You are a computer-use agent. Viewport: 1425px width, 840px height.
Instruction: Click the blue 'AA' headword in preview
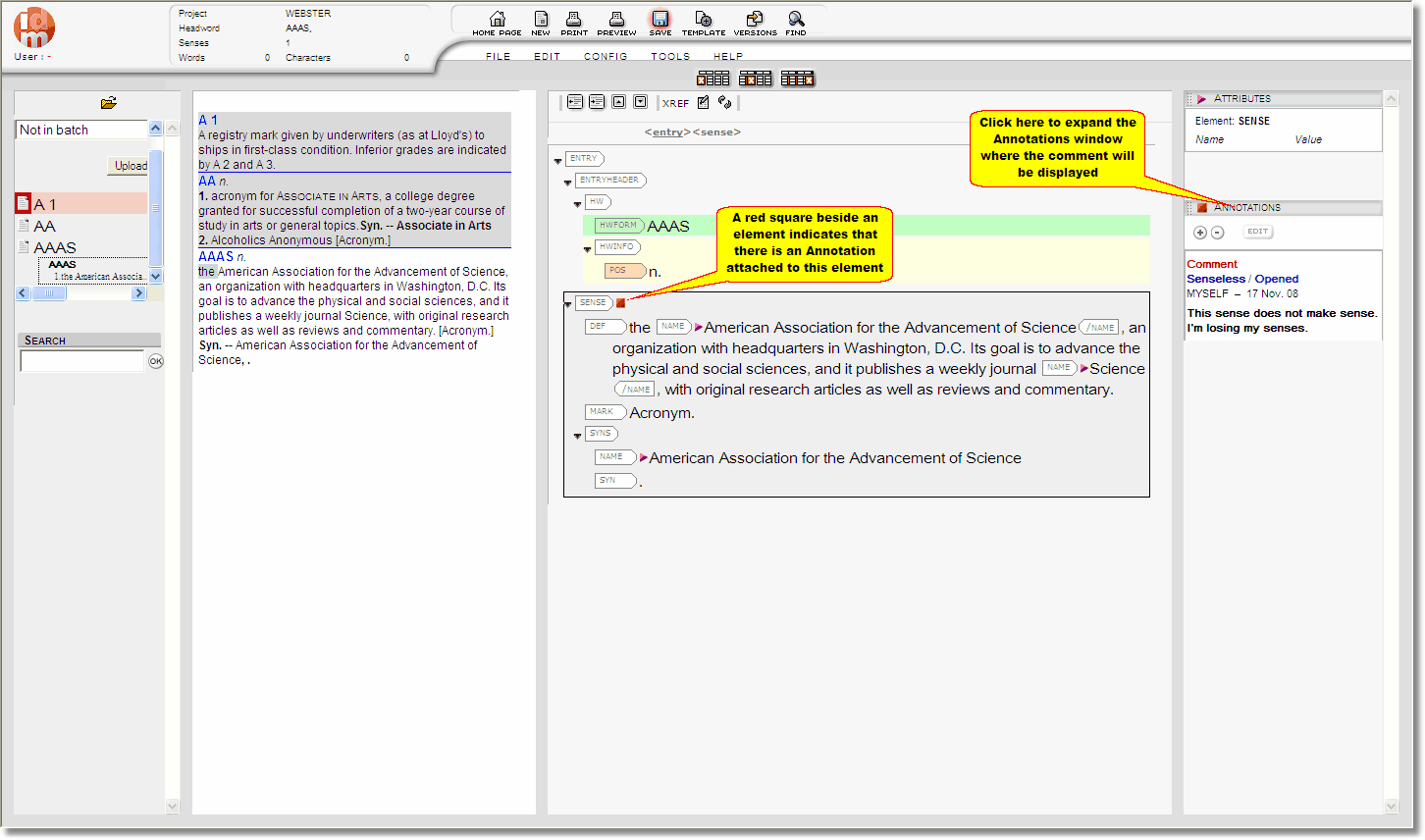(x=207, y=182)
